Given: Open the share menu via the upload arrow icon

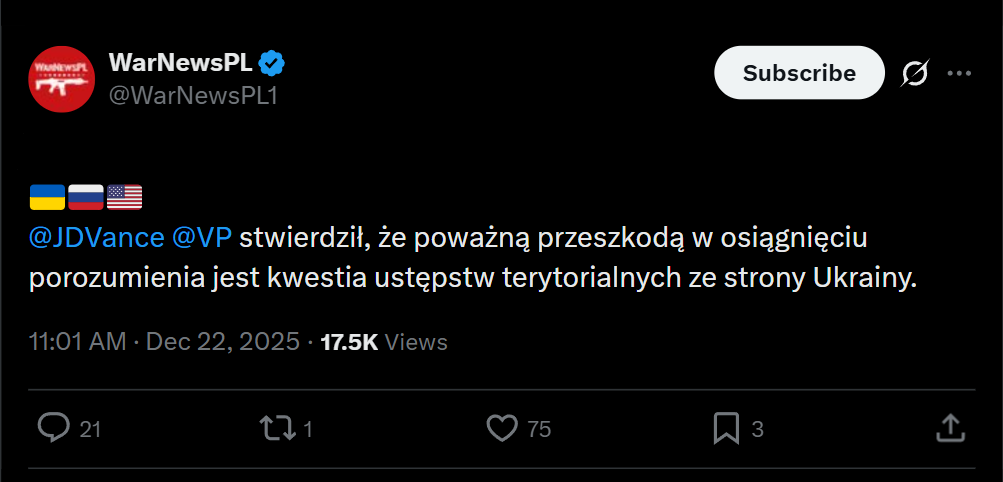Looking at the screenshot, I should tap(950, 428).
